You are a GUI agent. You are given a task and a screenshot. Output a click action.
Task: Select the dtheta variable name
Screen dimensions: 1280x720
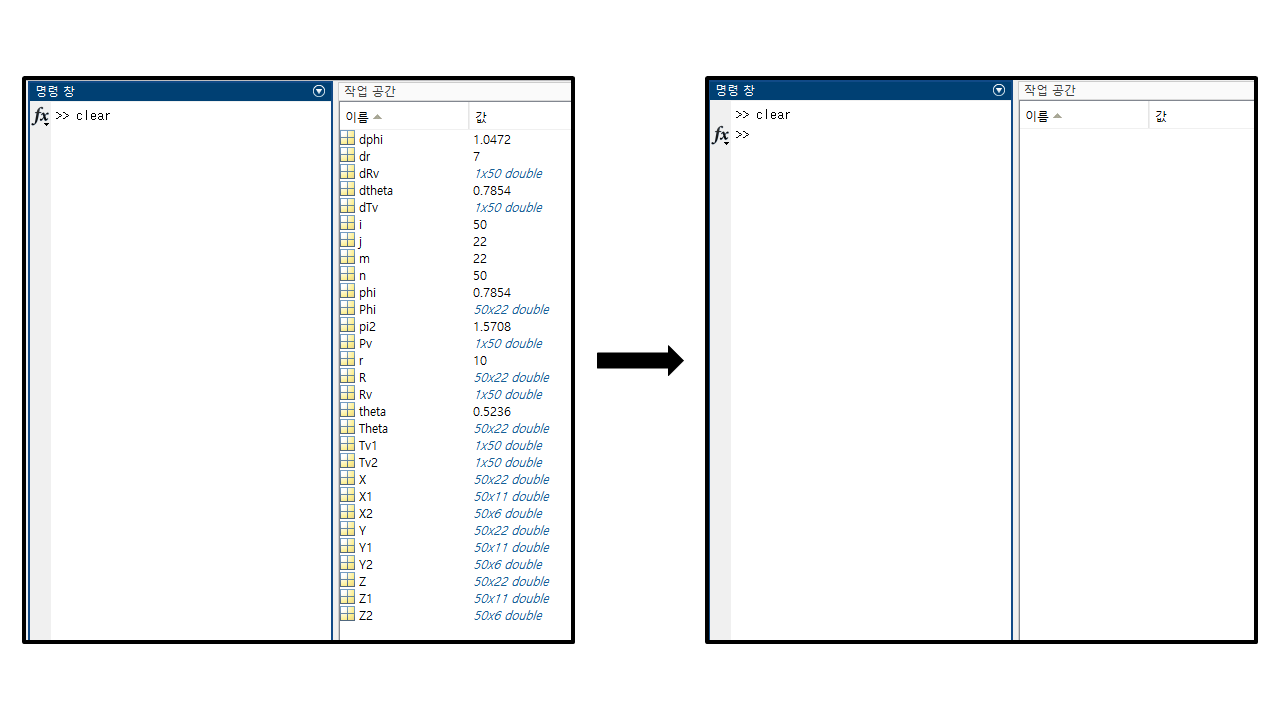pos(376,190)
